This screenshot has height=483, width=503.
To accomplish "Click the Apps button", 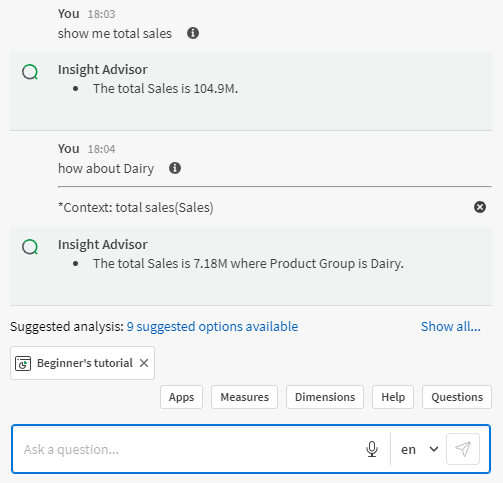I will point(181,397).
